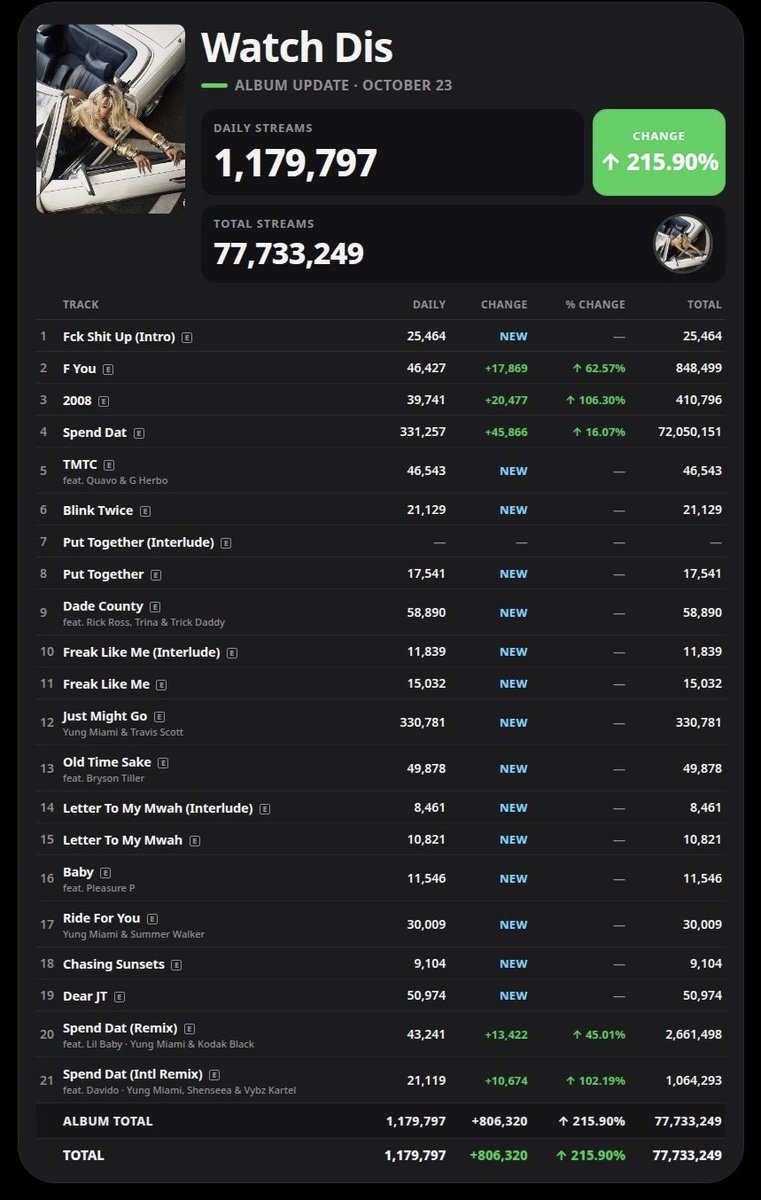The width and height of the screenshot is (761, 1200).
Task: Click the ALBUM UPDATE · OCTOBER 23 subtitle
Action: click(x=343, y=85)
